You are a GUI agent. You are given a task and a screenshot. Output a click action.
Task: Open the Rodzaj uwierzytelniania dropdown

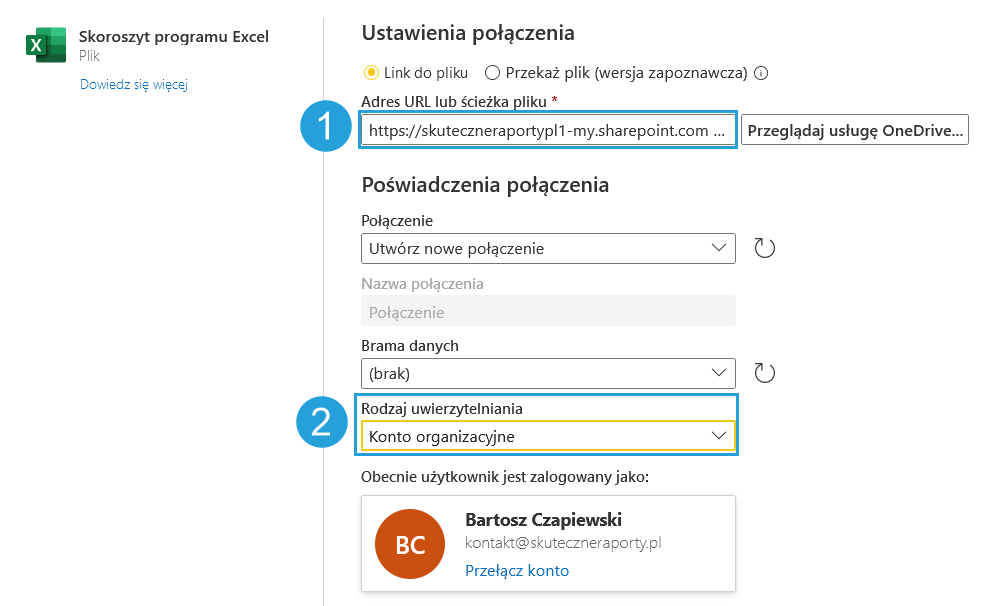(548, 436)
